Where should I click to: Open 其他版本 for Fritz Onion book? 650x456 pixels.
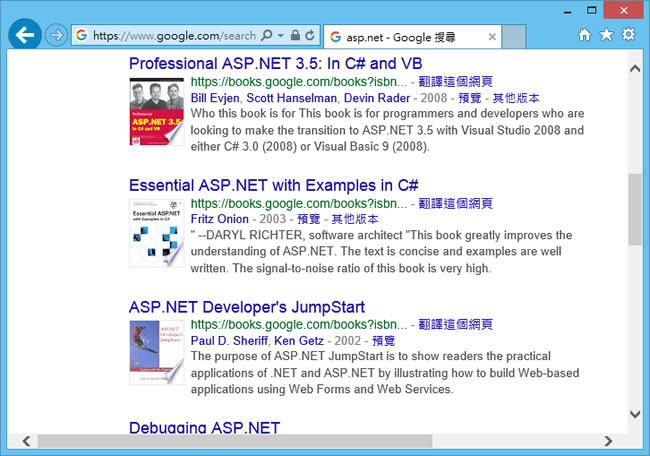[355, 219]
